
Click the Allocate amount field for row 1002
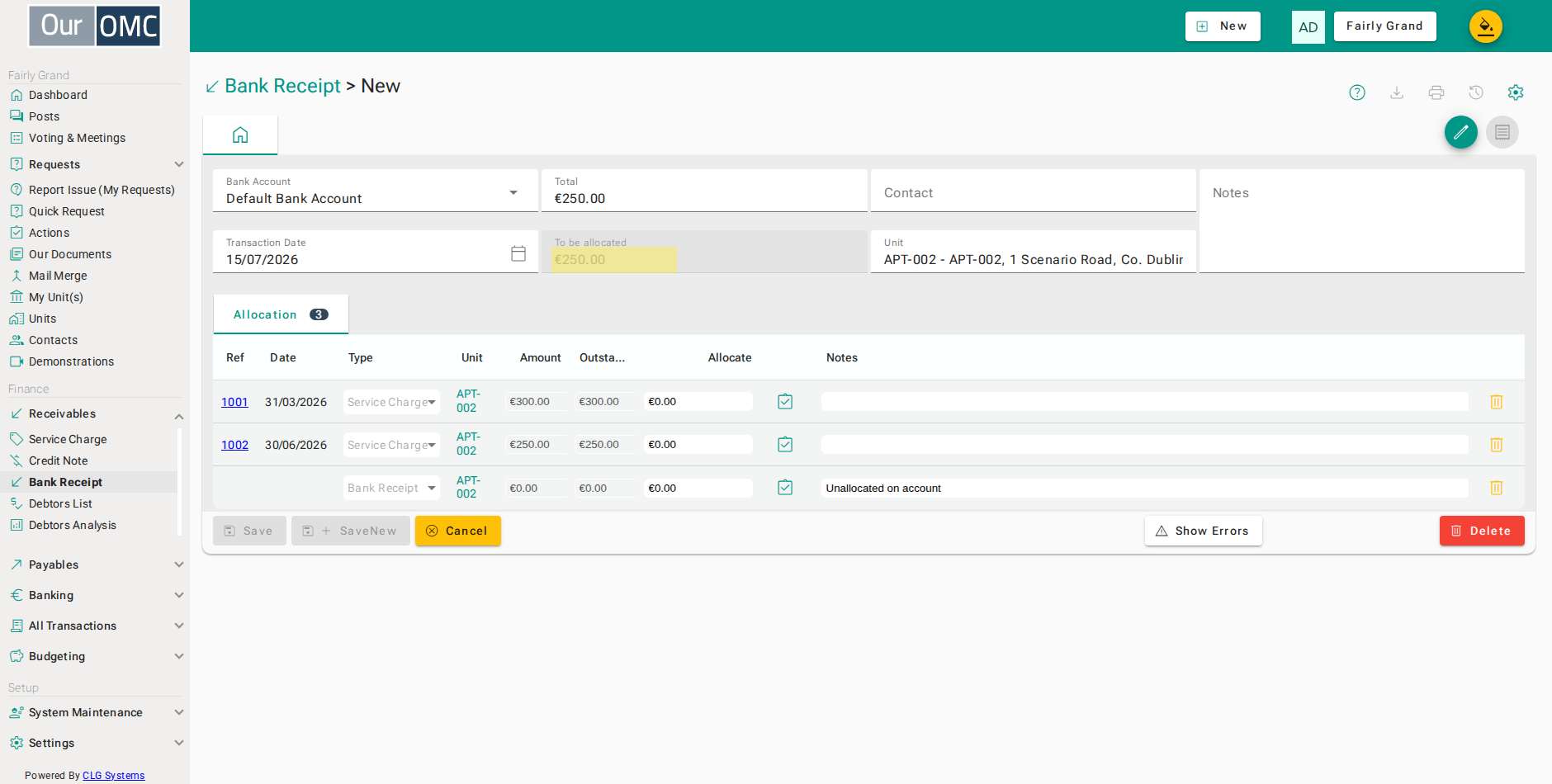click(698, 445)
